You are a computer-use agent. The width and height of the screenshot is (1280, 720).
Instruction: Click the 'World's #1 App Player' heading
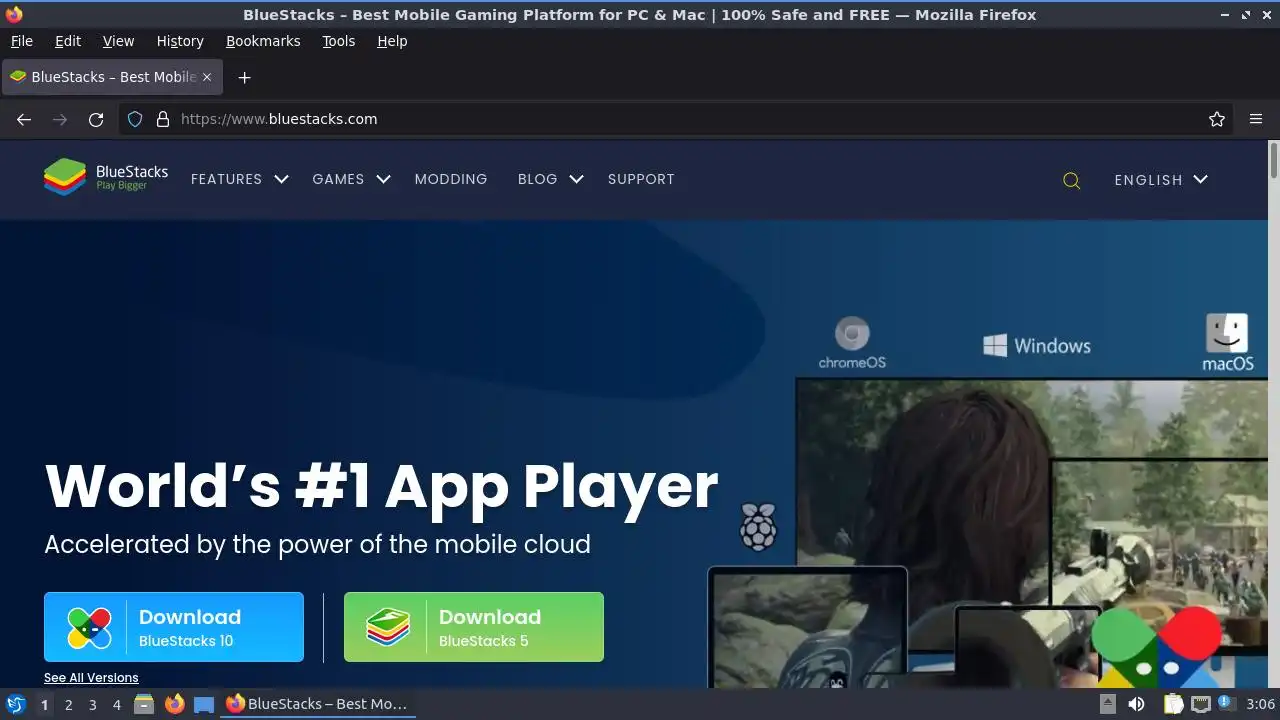[381, 487]
